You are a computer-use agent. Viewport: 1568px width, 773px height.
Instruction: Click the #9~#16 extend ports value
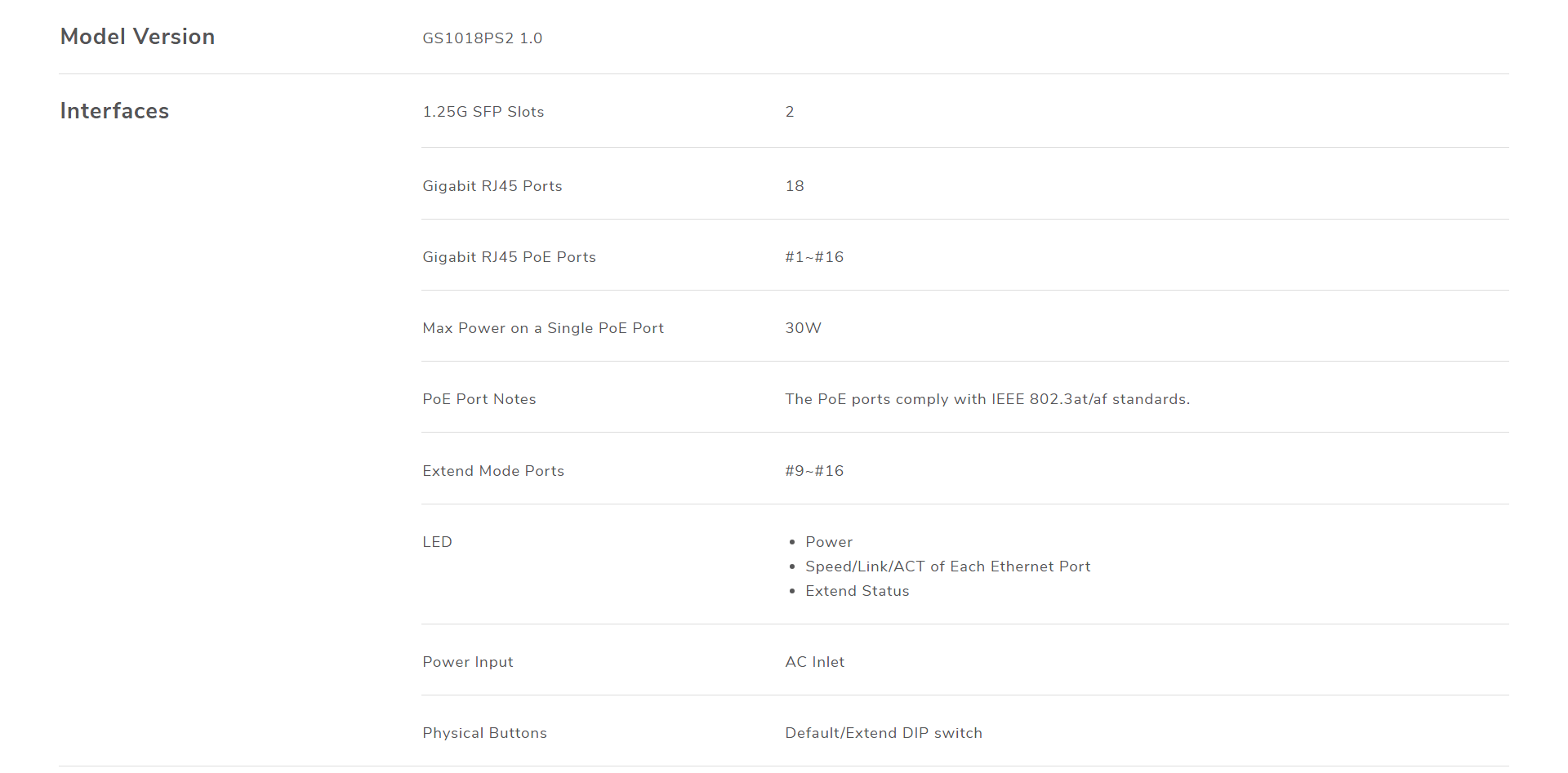tap(814, 471)
